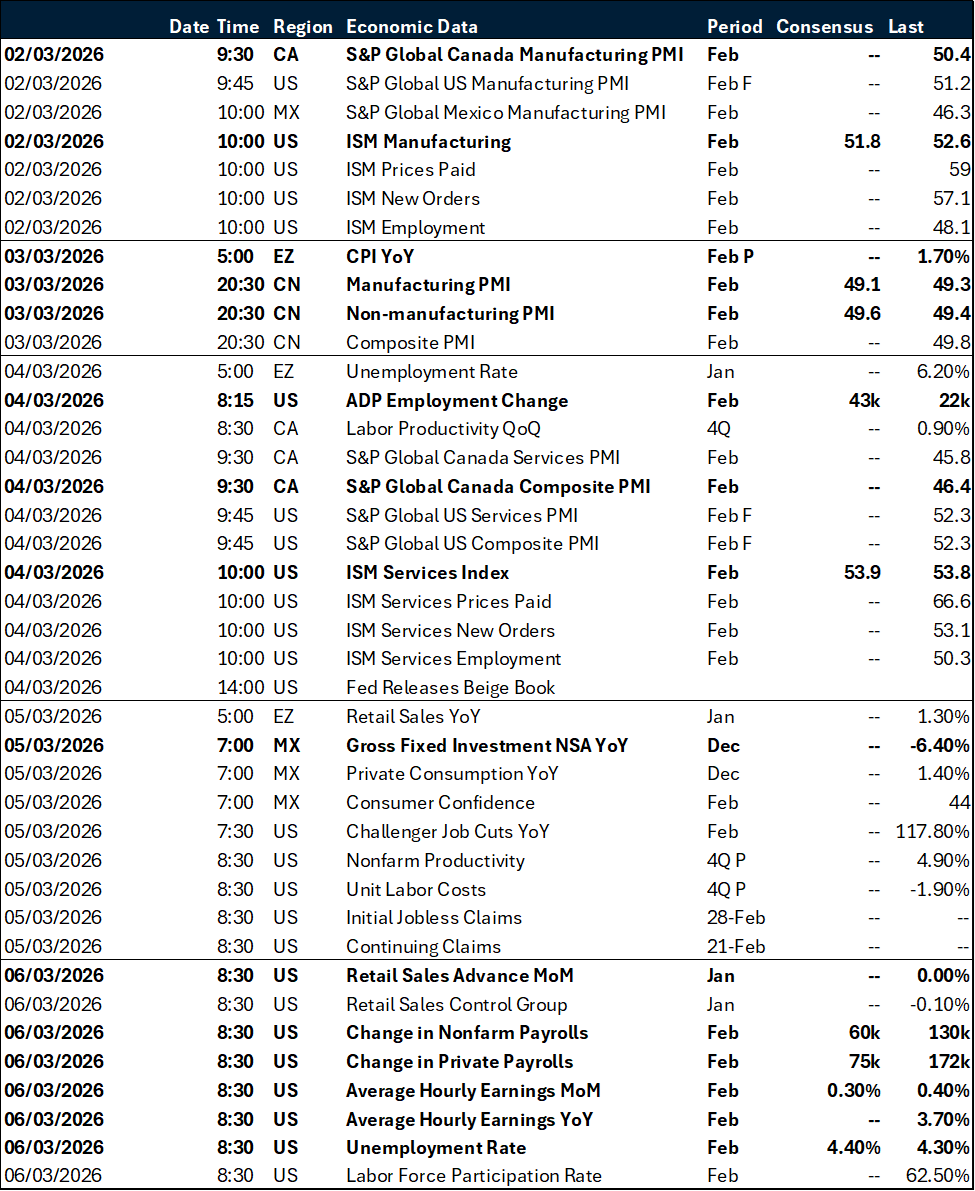This screenshot has width=975, height=1191.
Task: Click the Consensus column header
Action: point(824,26)
